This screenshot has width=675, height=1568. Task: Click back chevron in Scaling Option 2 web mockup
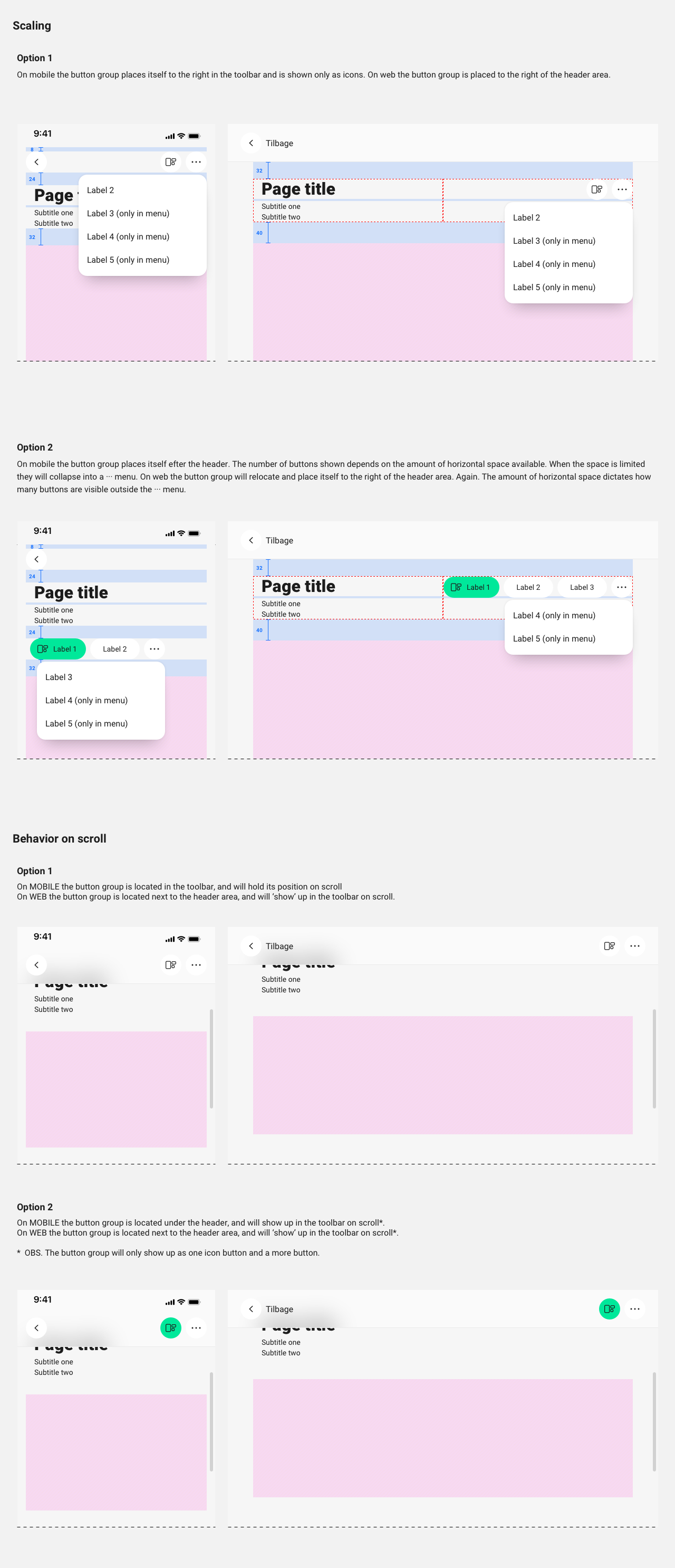(x=251, y=541)
